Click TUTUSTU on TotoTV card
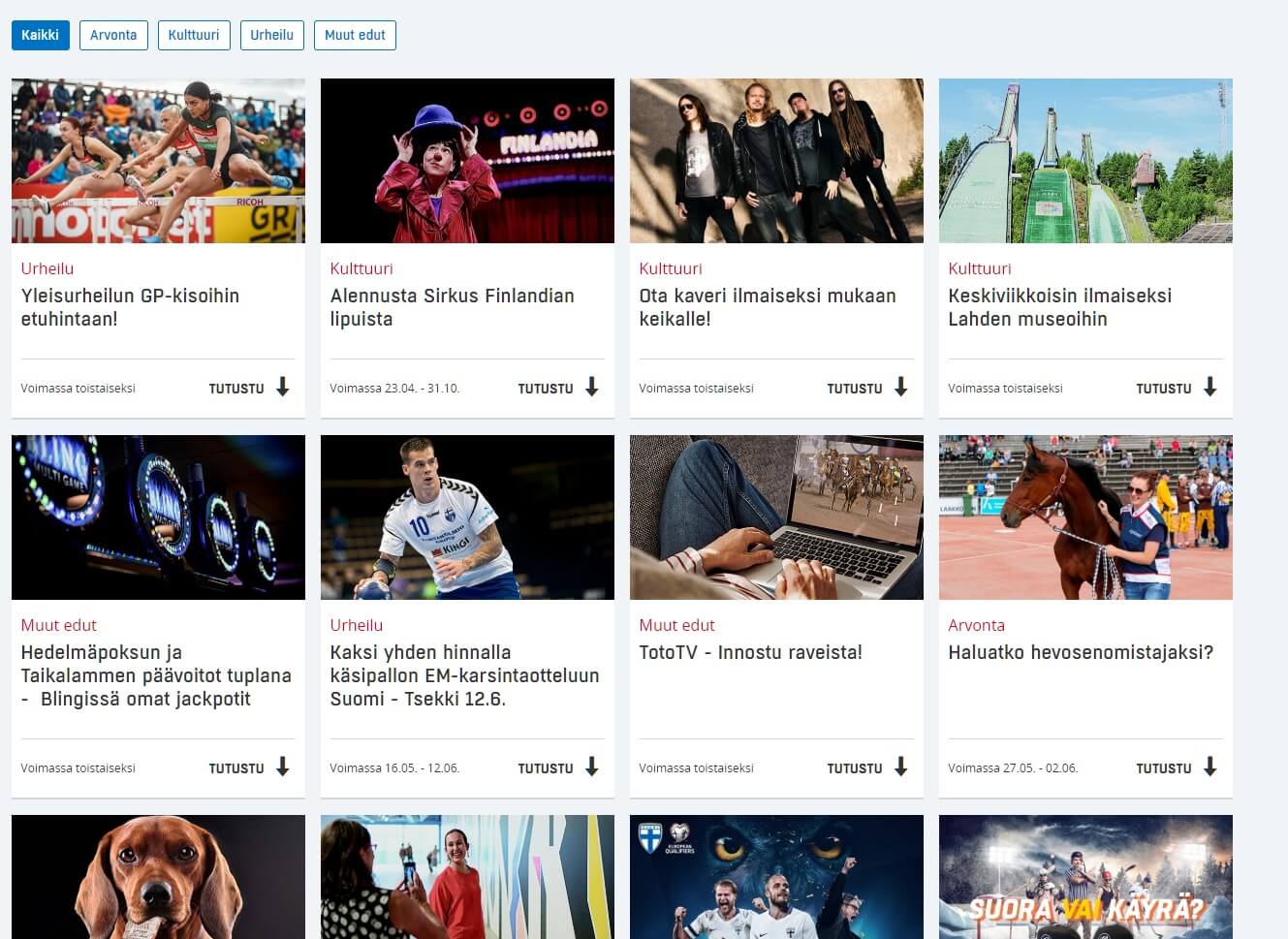Image resolution: width=1288 pixels, height=939 pixels. 855,768
